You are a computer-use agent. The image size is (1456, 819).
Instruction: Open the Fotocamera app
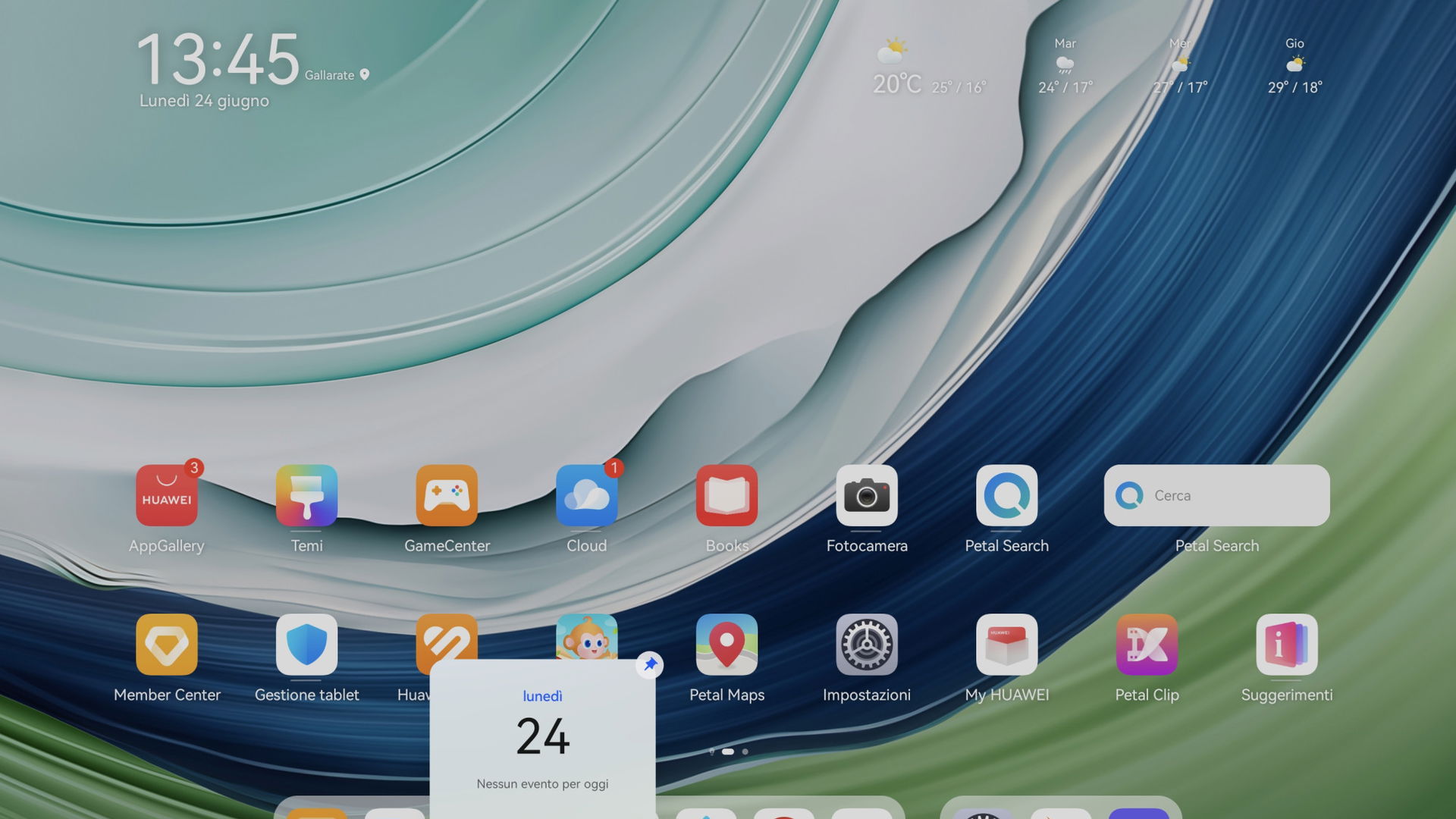tap(867, 495)
